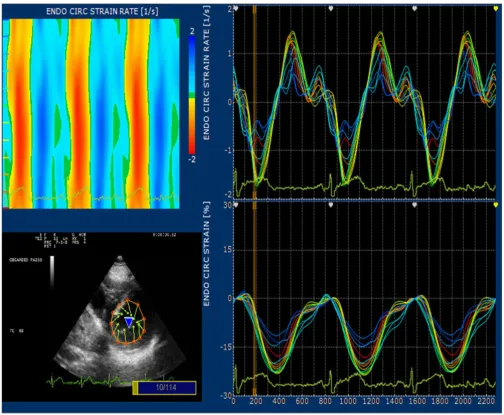Click the '-2' label below color scale
Viewport: 504px width, 415px height.
(x=192, y=159)
